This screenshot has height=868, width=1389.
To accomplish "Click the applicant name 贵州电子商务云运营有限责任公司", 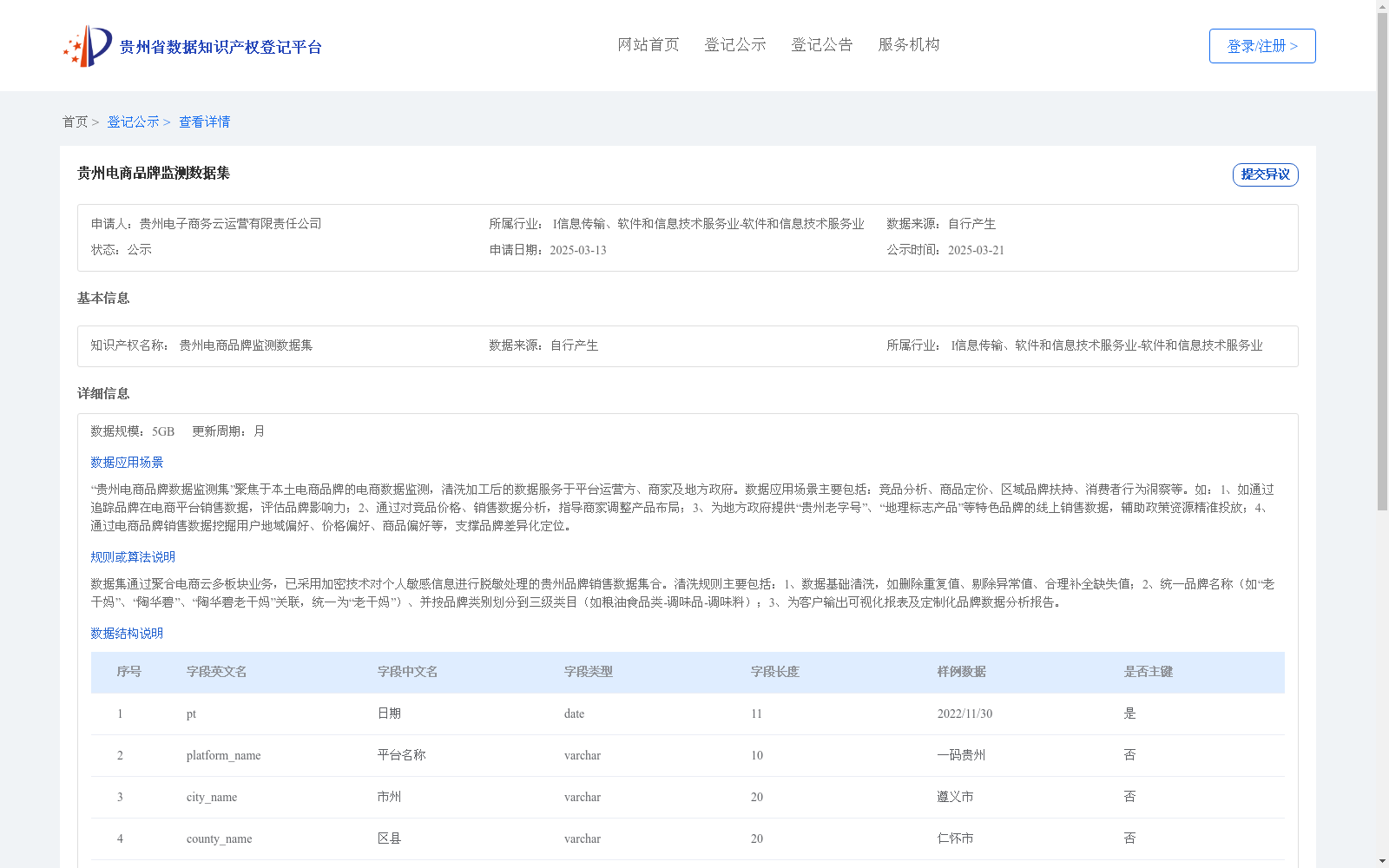I will pos(231,224).
